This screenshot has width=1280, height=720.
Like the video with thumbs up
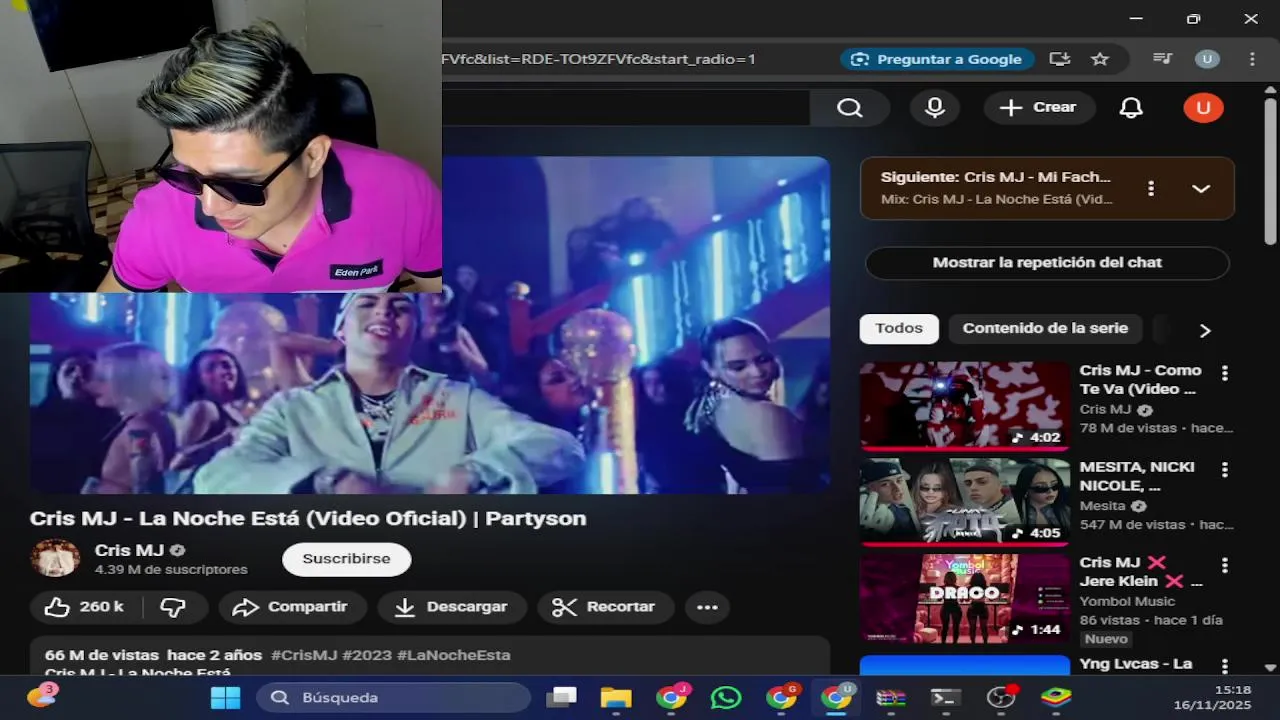coord(85,607)
